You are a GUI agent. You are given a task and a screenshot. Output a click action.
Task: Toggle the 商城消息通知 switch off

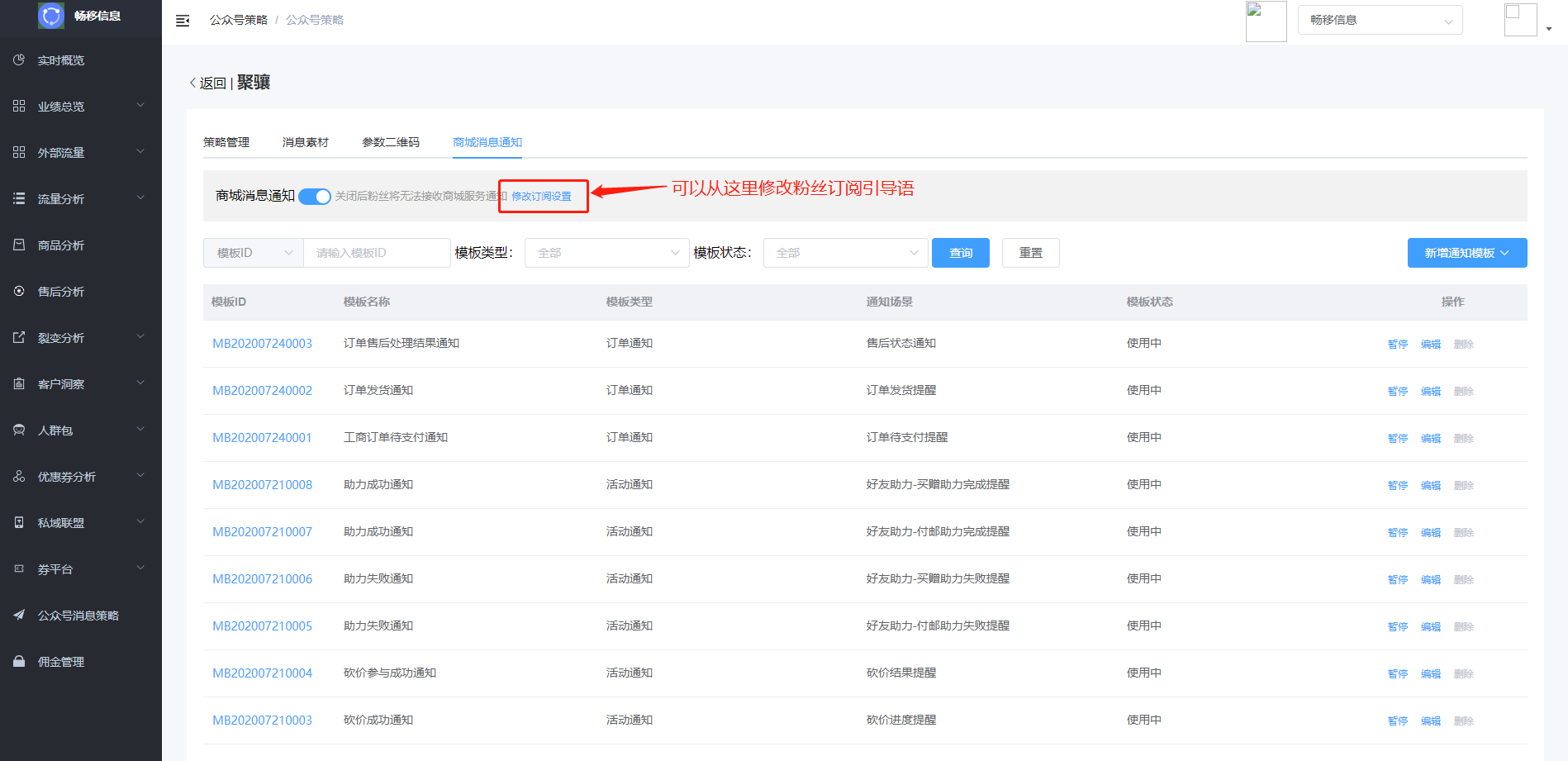coord(314,197)
